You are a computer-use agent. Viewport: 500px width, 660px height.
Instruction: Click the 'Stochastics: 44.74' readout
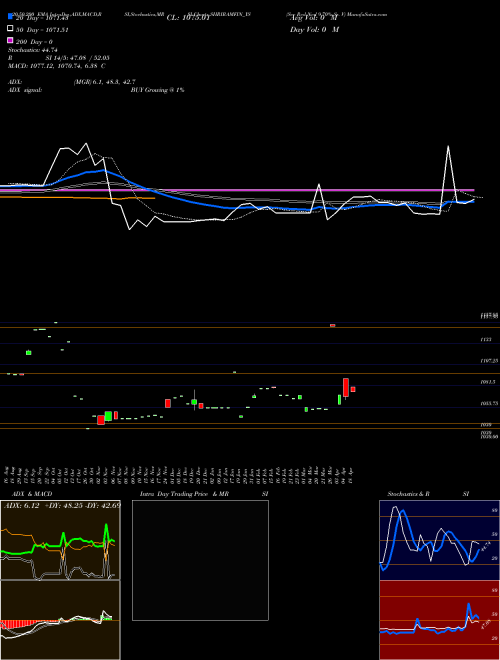coord(33,50)
